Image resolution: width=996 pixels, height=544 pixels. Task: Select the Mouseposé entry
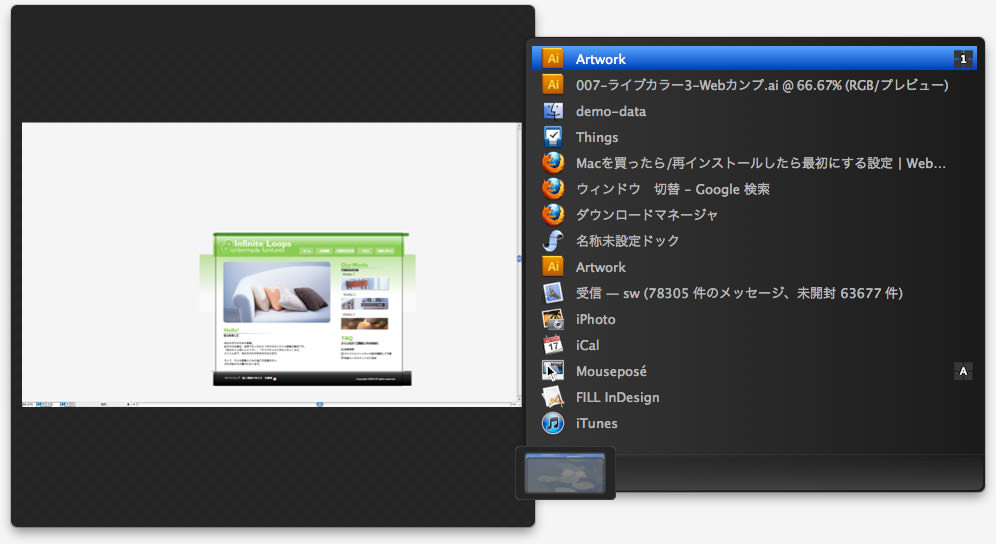tap(754, 371)
